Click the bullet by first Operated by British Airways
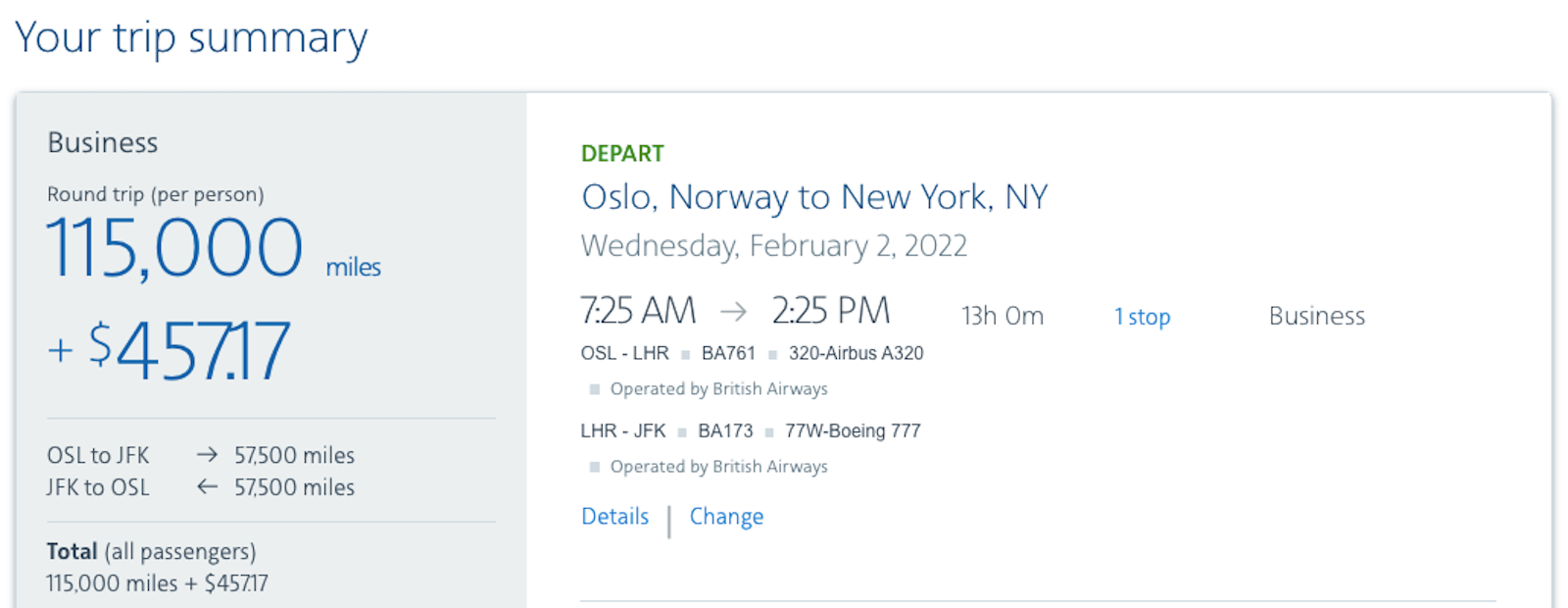The height and width of the screenshot is (608, 1568). (x=594, y=389)
